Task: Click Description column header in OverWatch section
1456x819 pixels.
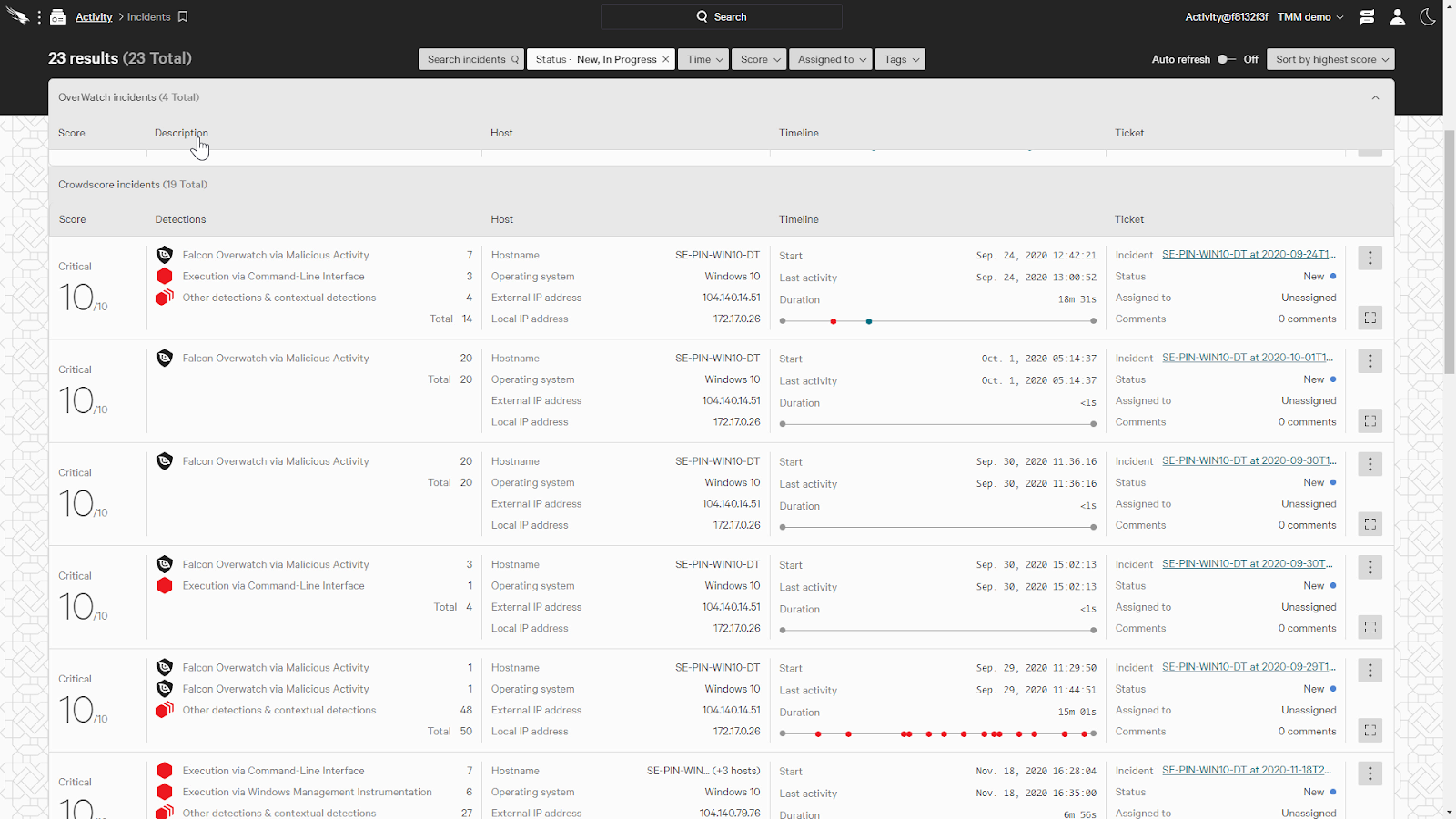Action: click(181, 133)
